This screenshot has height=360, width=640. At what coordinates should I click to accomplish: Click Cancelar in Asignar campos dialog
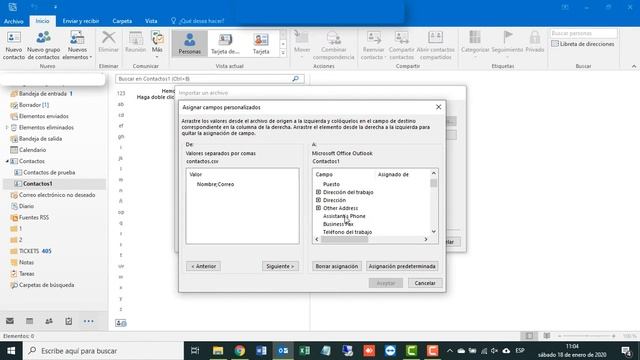tap(425, 283)
